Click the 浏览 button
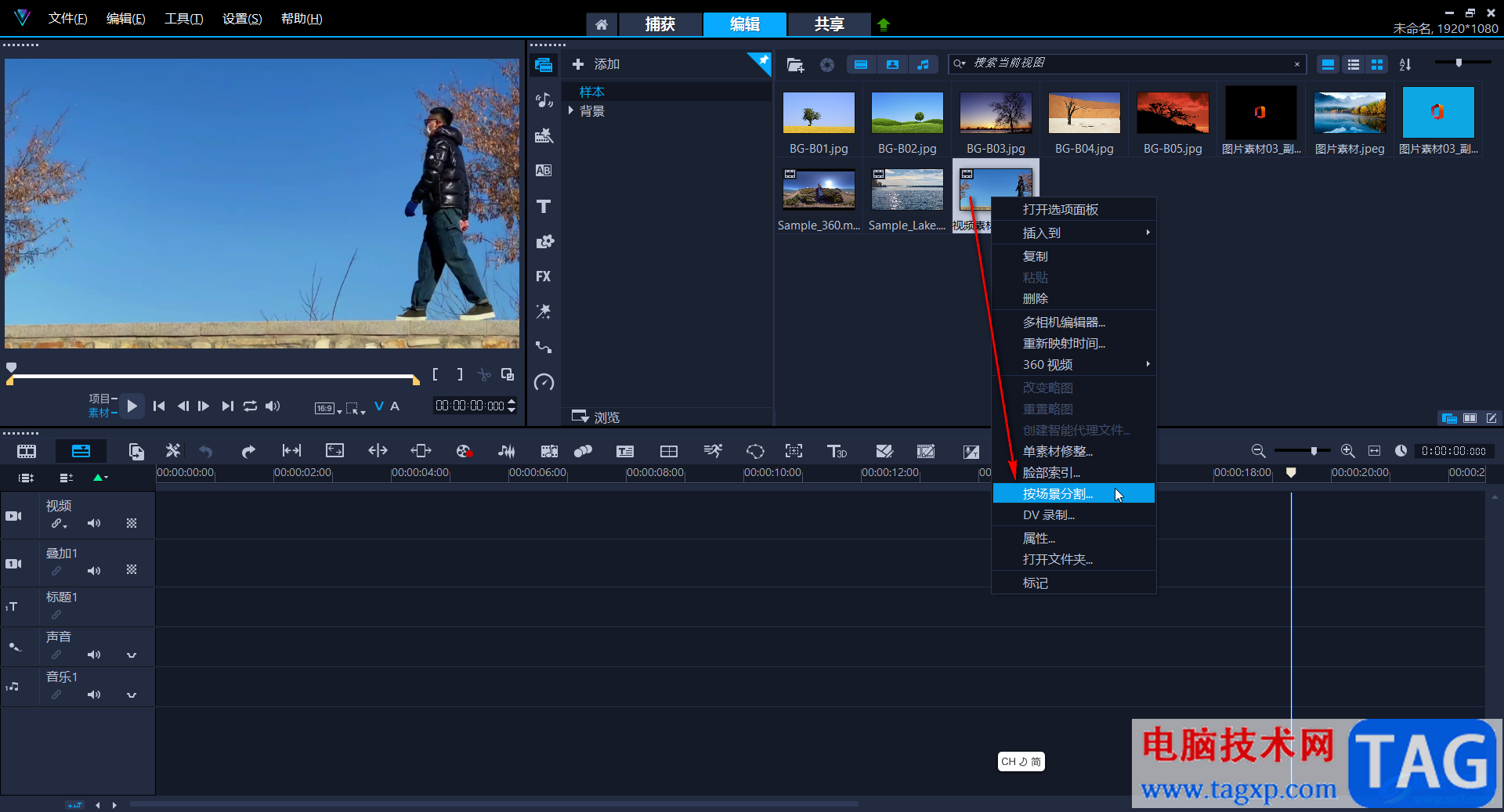 596,417
